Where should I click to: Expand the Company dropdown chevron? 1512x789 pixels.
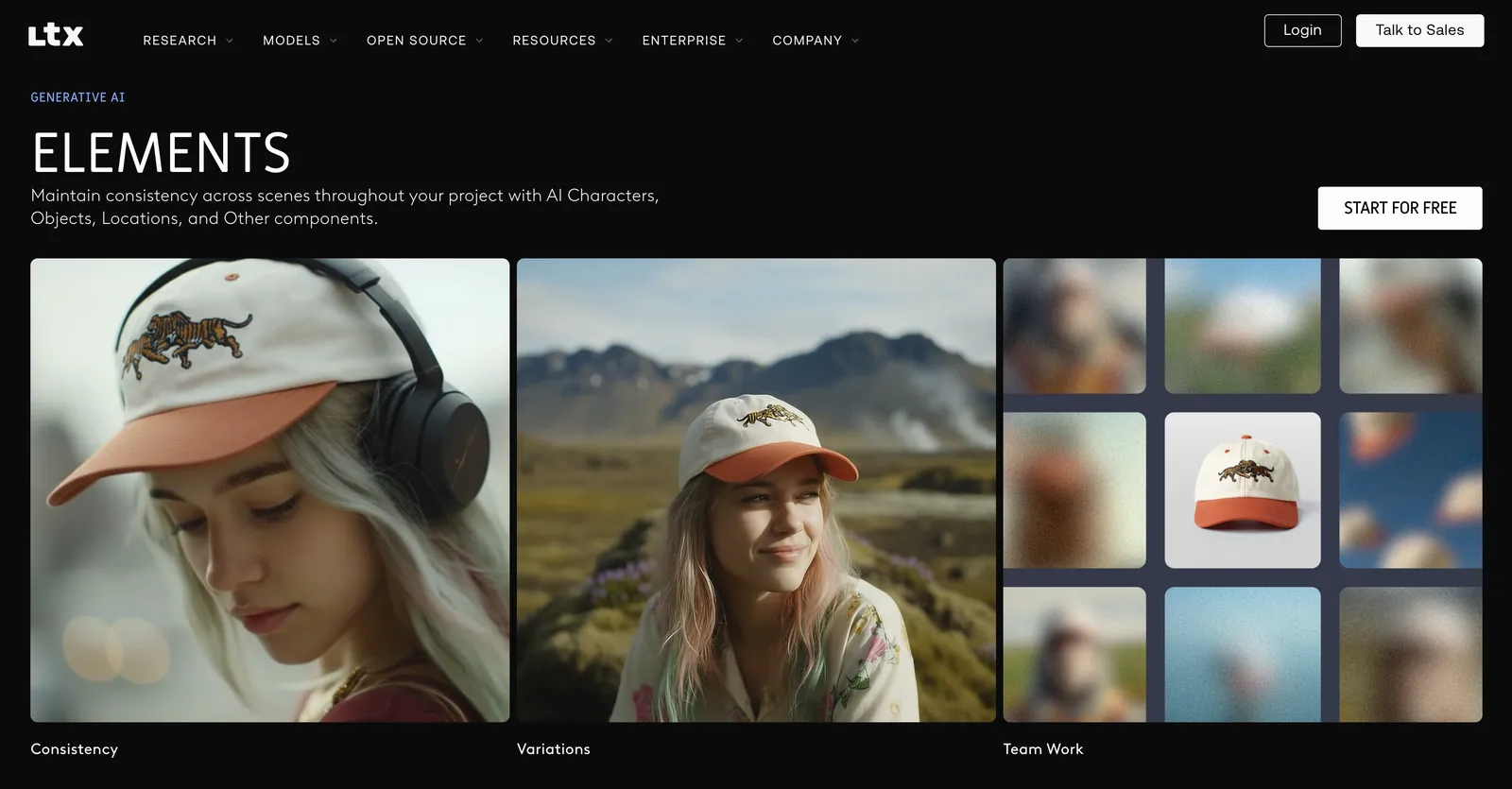855,41
